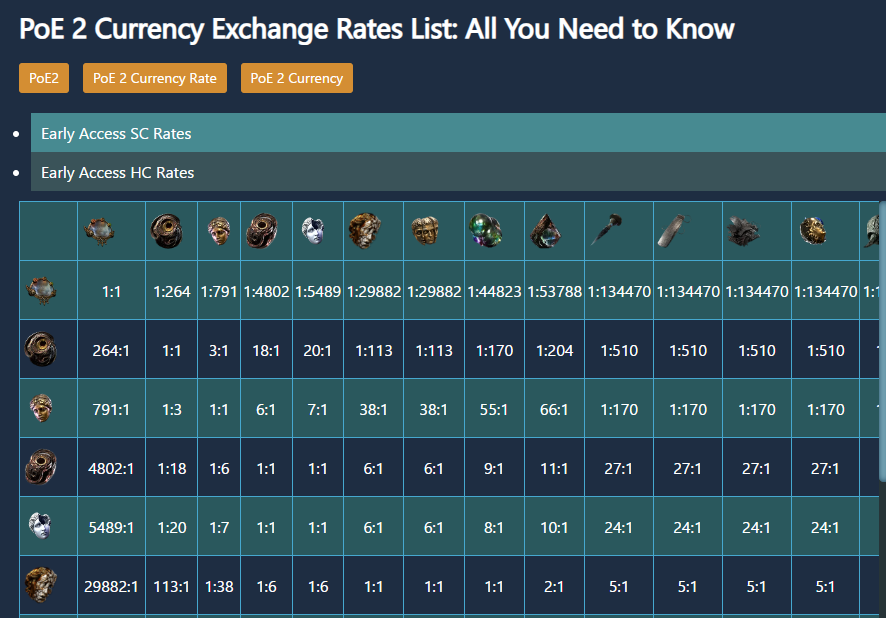Select the small golden bust icon in header row
This screenshot has width=886, height=618.
pyautogui.click(x=219, y=231)
